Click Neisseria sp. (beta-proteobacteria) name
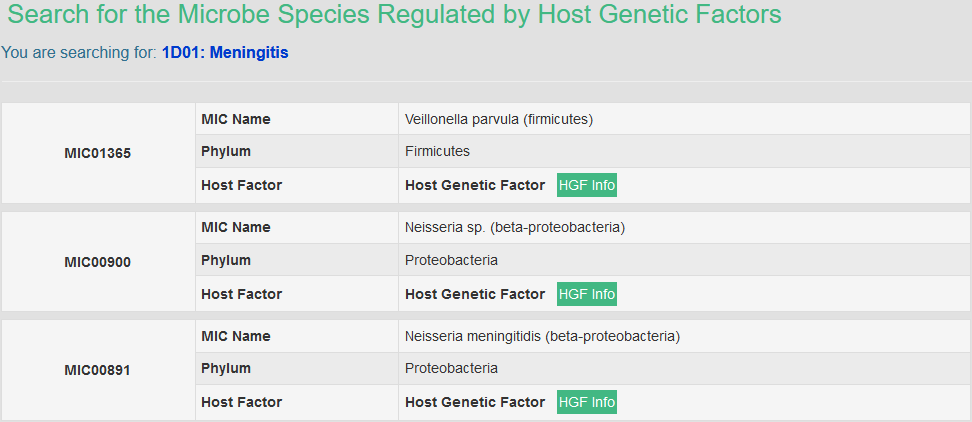Image resolution: width=972 pixels, height=422 pixels. point(514,227)
